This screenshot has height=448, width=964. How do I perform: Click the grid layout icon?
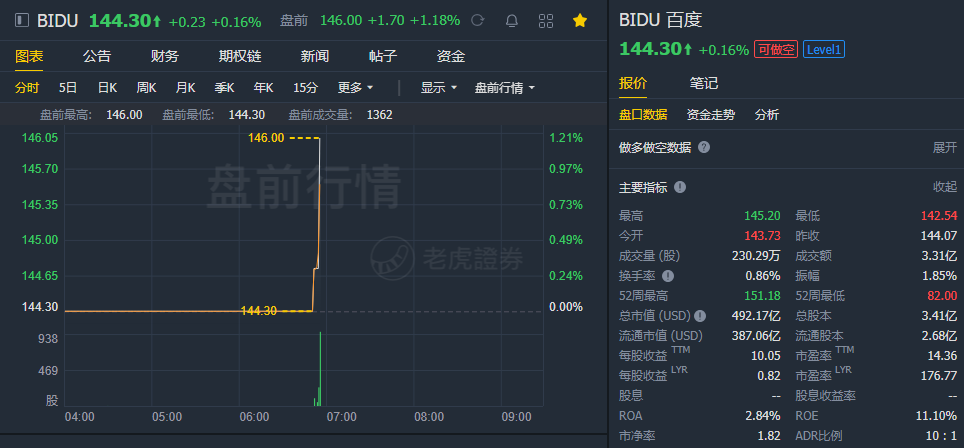[x=546, y=20]
